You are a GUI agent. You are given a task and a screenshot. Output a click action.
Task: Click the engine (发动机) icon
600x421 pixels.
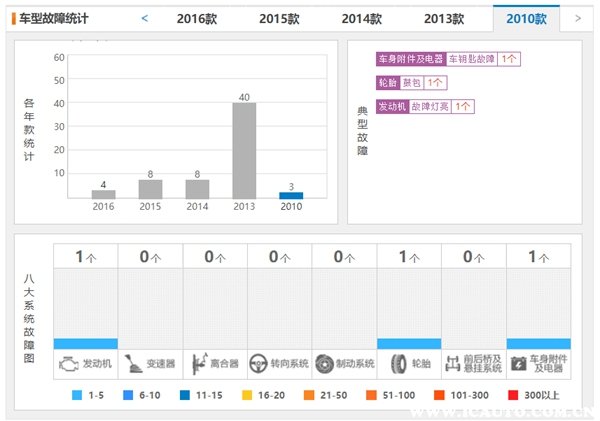[x=69, y=364]
